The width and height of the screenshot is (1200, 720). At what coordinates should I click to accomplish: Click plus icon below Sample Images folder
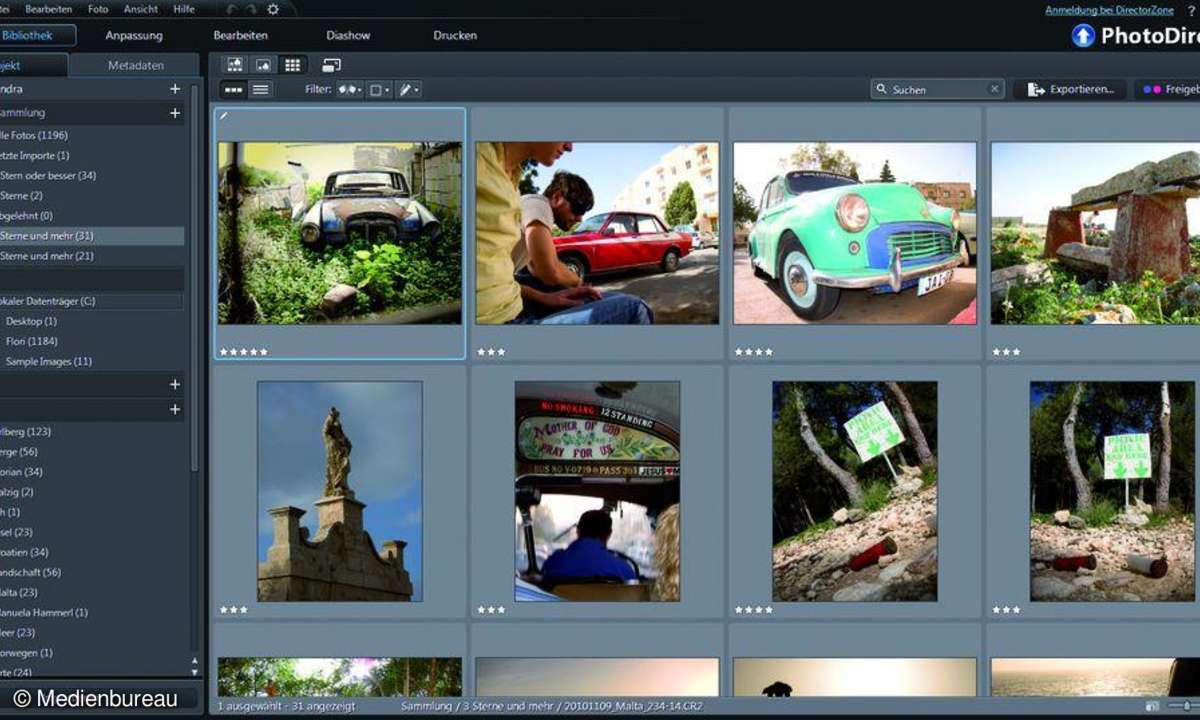click(x=175, y=384)
